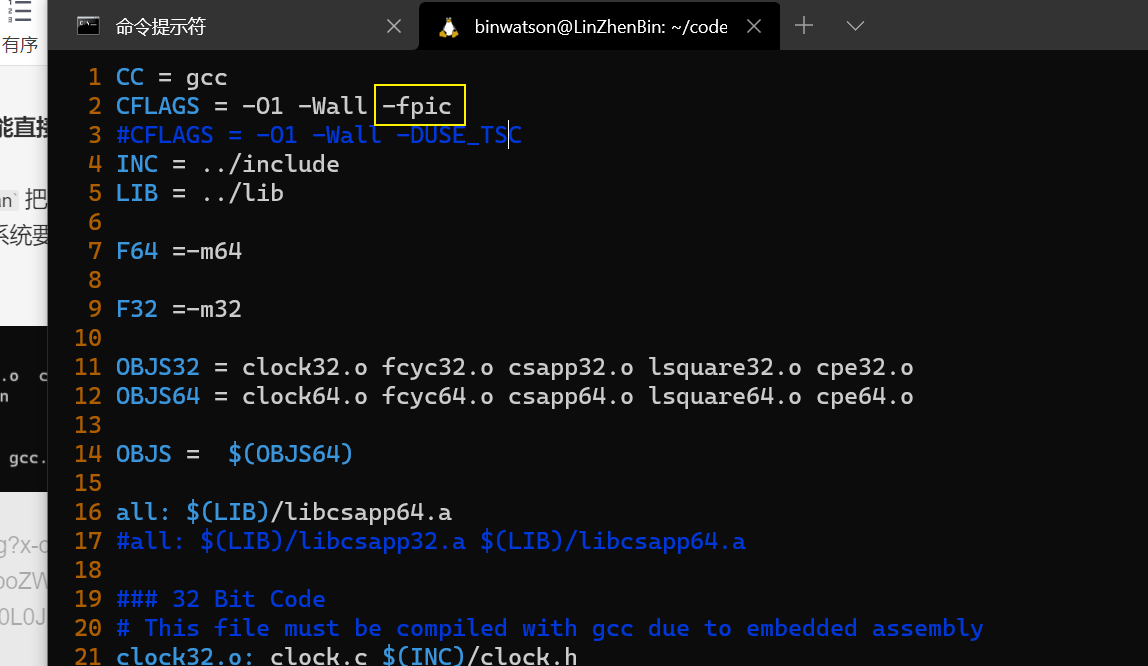Screen dimensions: 1148x666
Task: Click the Command Prompt icon on the first tab
Action: [x=88, y=26]
